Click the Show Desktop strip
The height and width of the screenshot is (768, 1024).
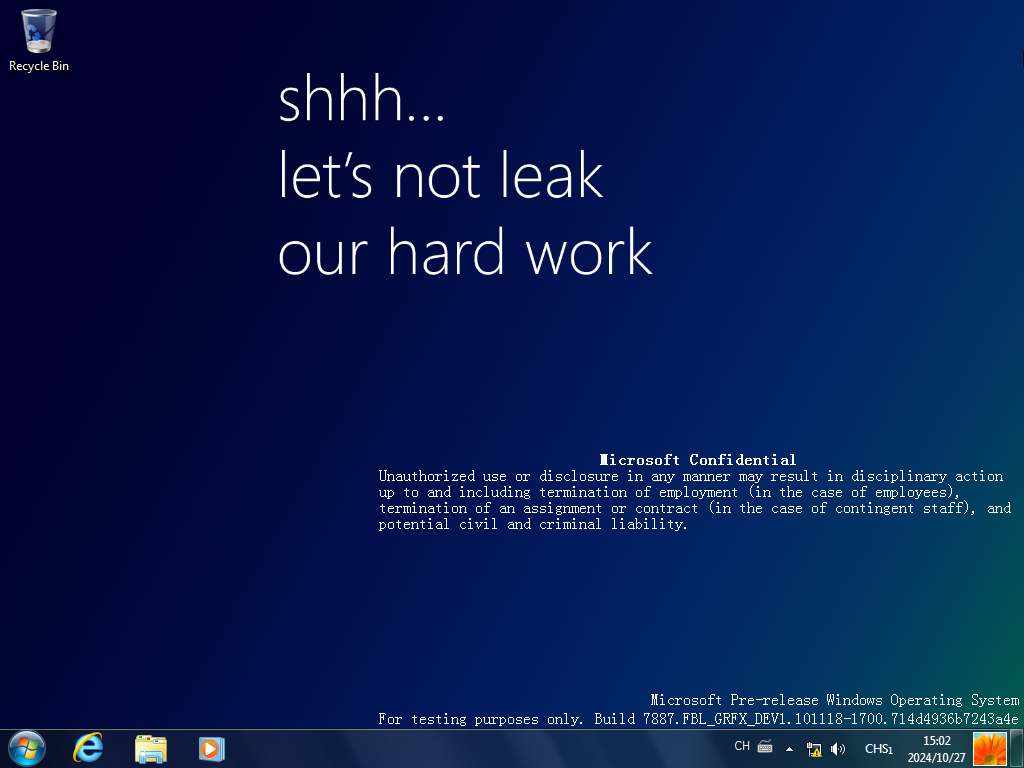pyautogui.click(x=1017, y=749)
